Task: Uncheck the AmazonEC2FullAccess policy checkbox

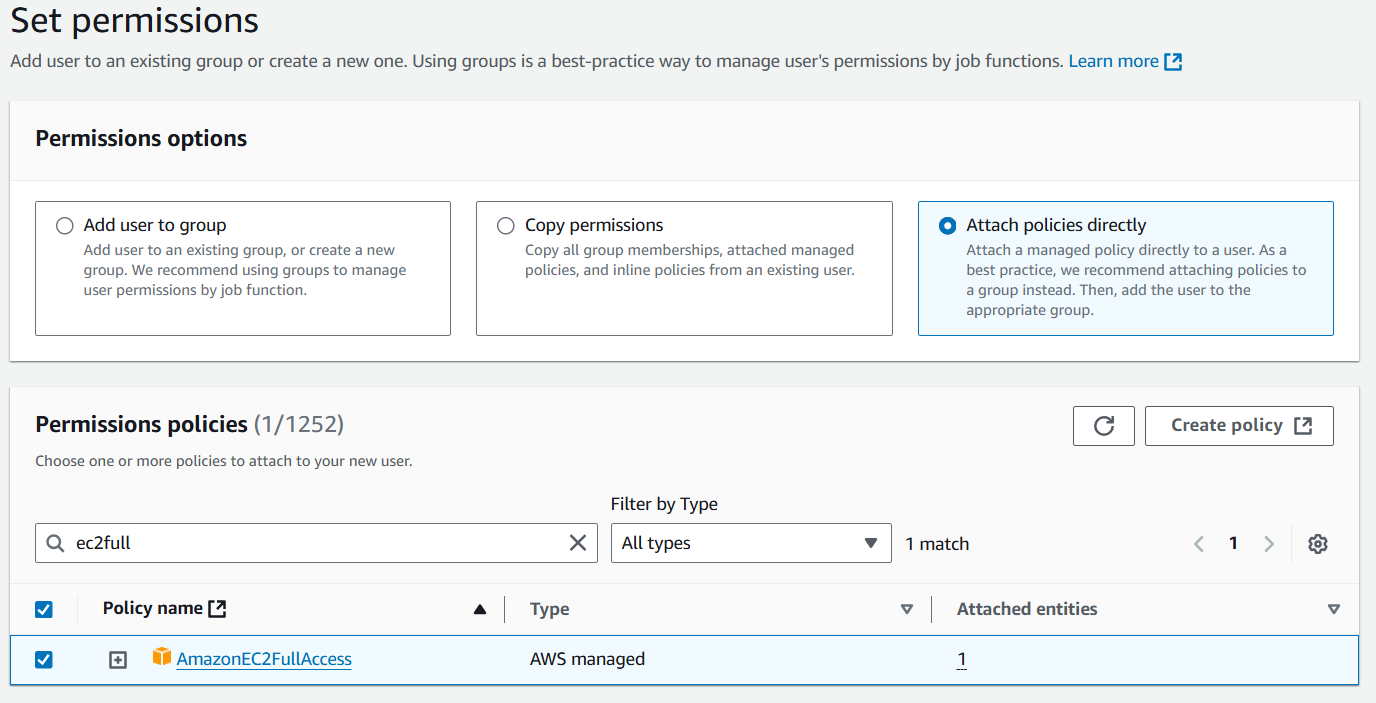Action: (x=44, y=660)
